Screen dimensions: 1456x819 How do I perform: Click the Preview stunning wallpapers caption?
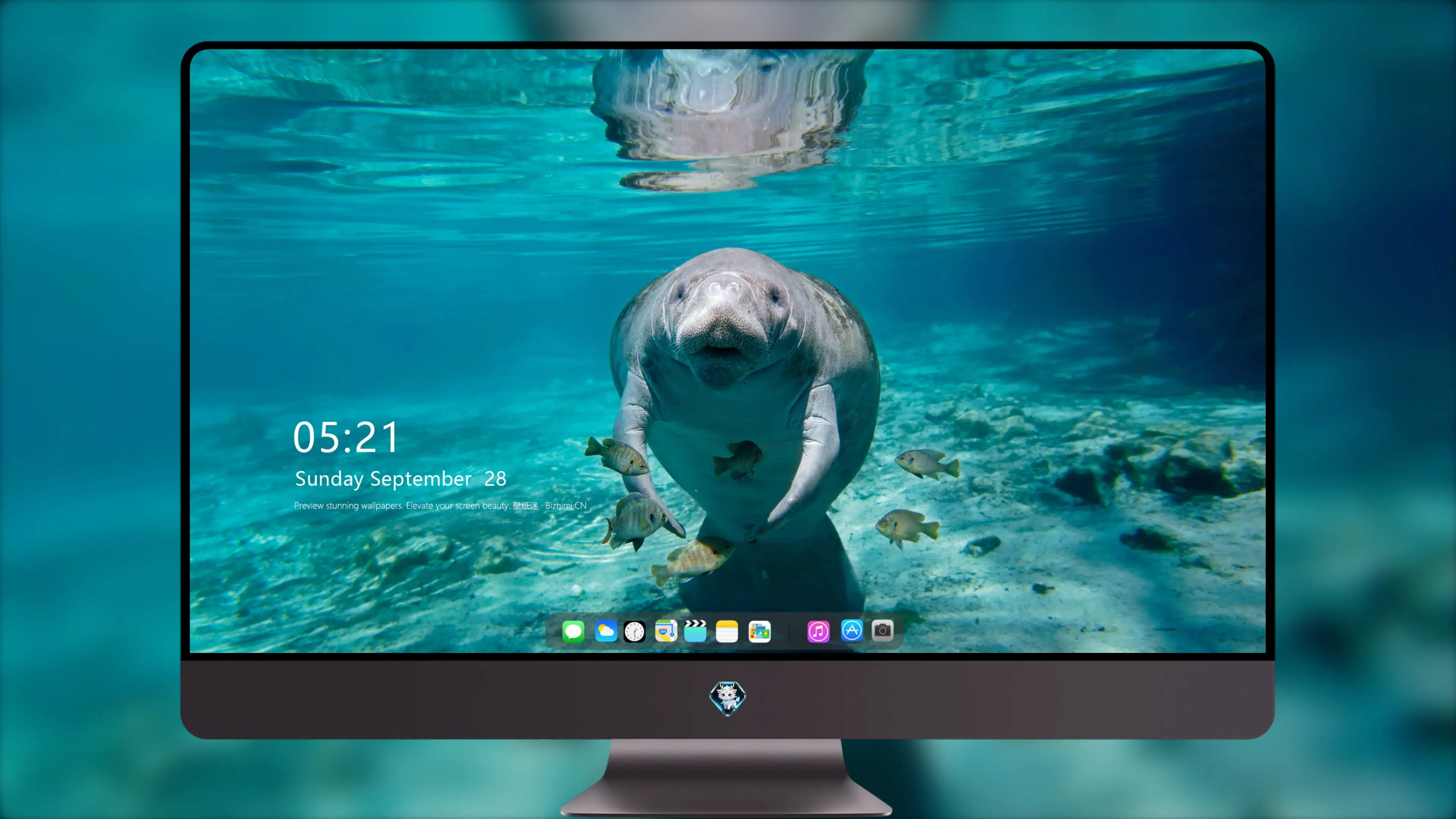point(440,505)
